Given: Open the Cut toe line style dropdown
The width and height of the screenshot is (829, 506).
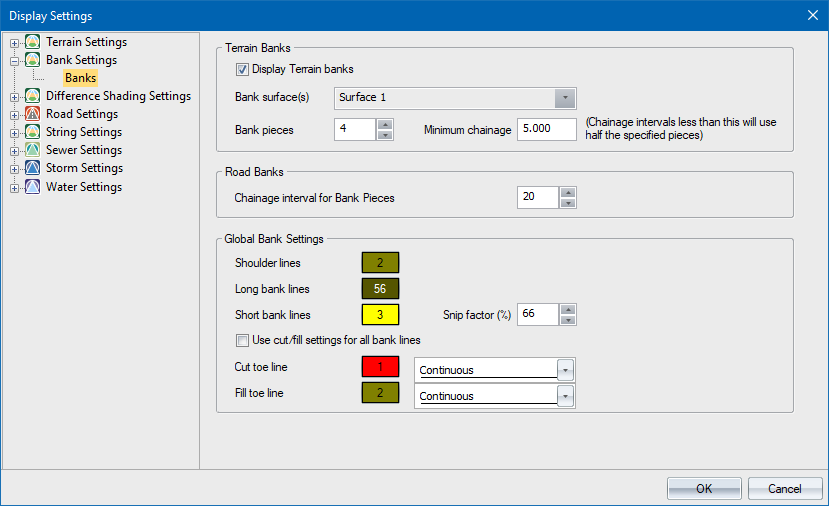Looking at the screenshot, I should (566, 370).
